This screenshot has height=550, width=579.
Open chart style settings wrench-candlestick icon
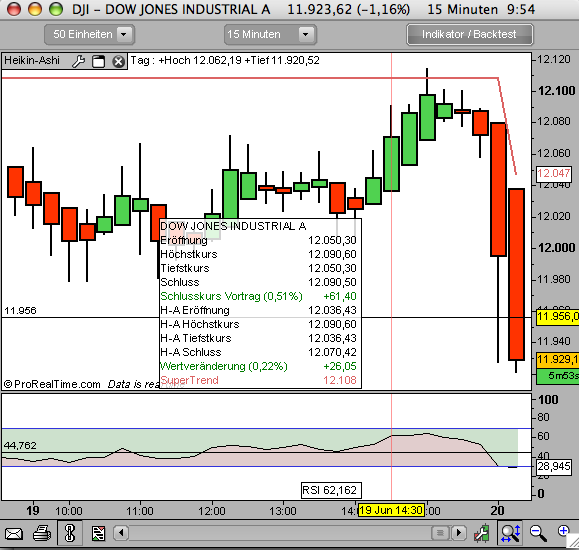click(482, 533)
